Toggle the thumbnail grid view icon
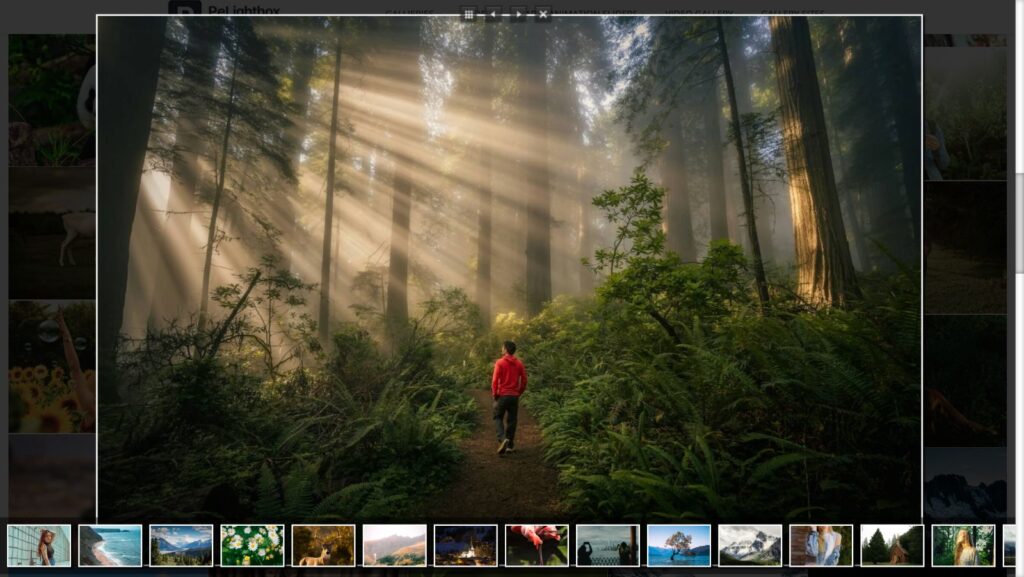Viewport: 1024px width, 577px height. click(x=468, y=14)
